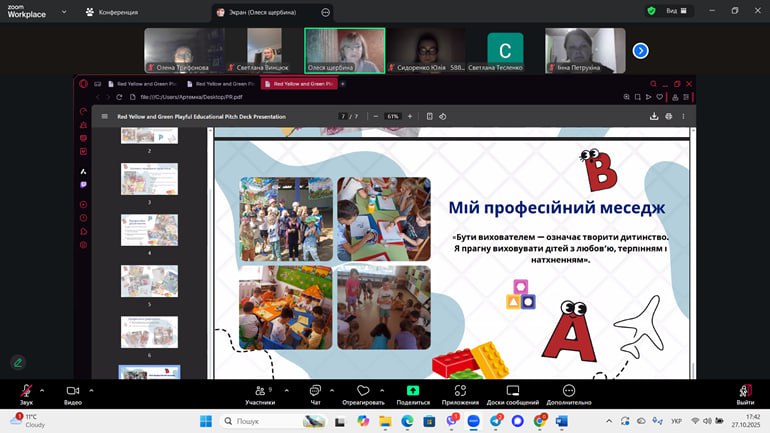
Task: Open Доски сообщений whiteboards
Action: [x=513, y=394]
